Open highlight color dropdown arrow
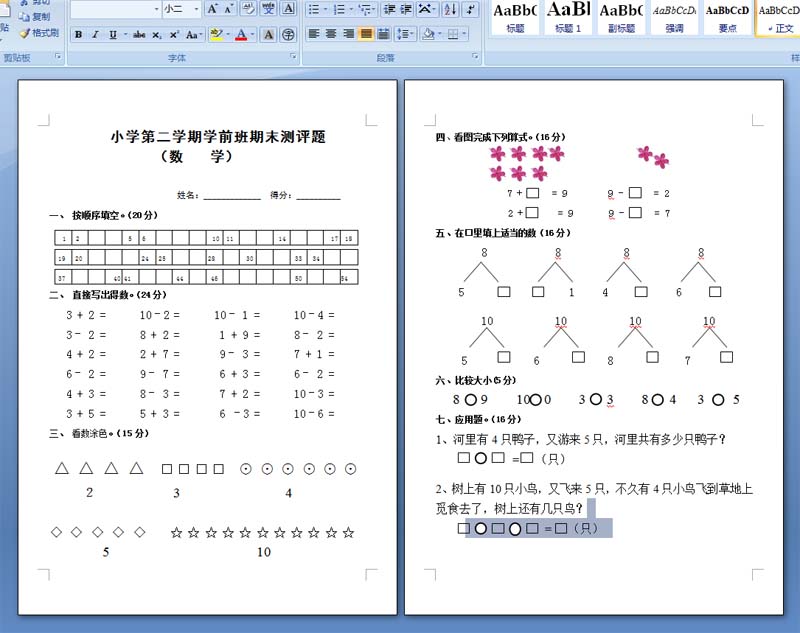This screenshot has height=633, width=800. (x=228, y=35)
